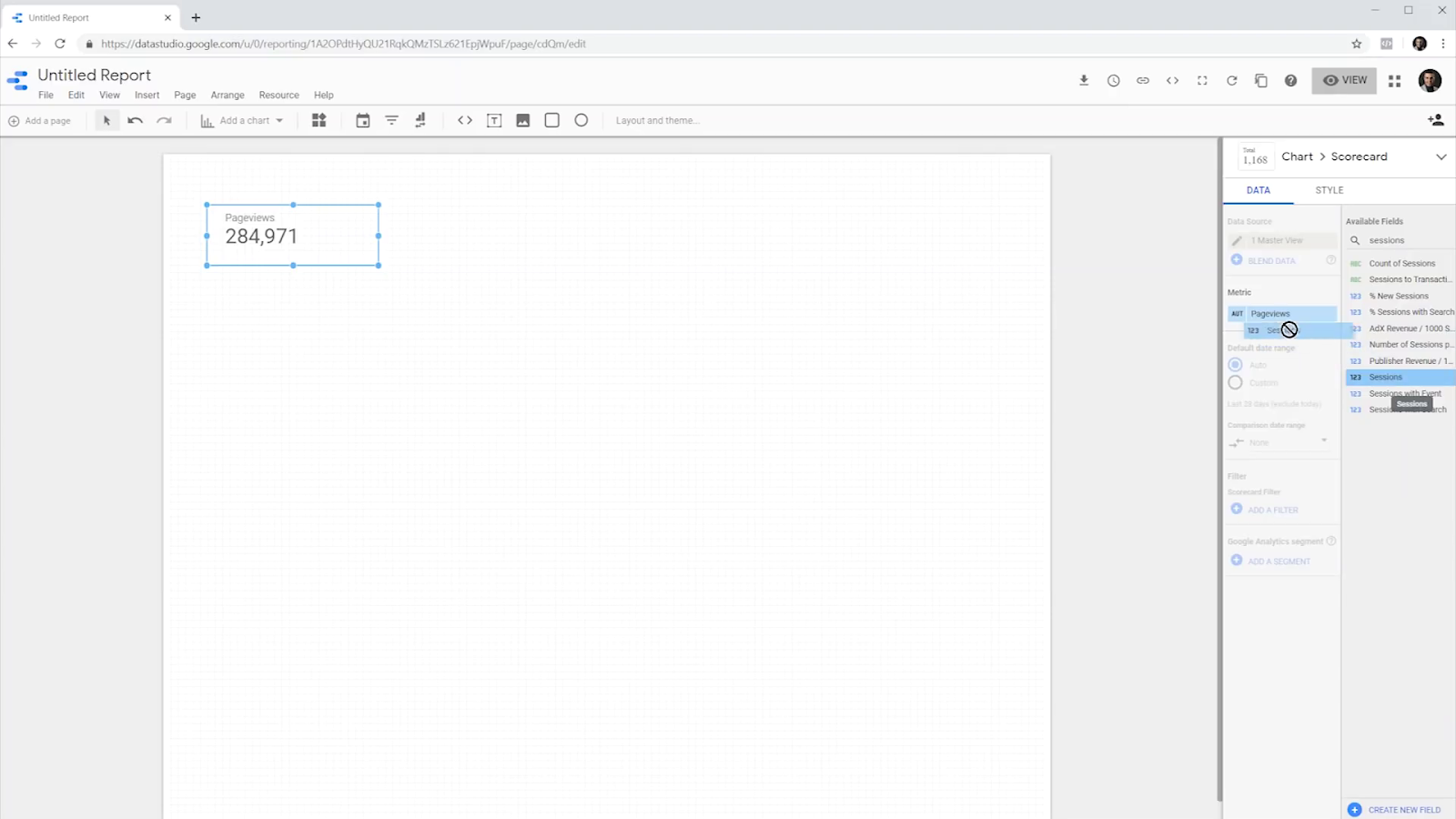Select the selection mode arrow tool

(x=106, y=120)
